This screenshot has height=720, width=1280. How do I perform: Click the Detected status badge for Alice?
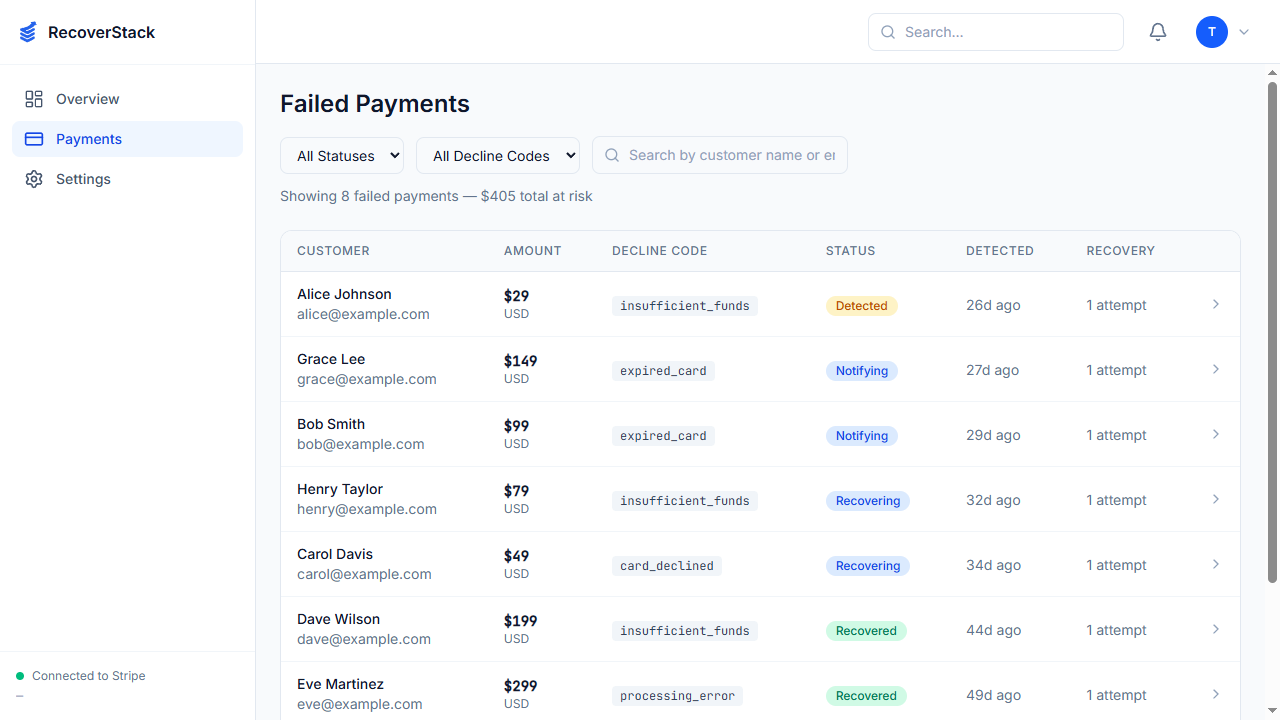(x=861, y=306)
